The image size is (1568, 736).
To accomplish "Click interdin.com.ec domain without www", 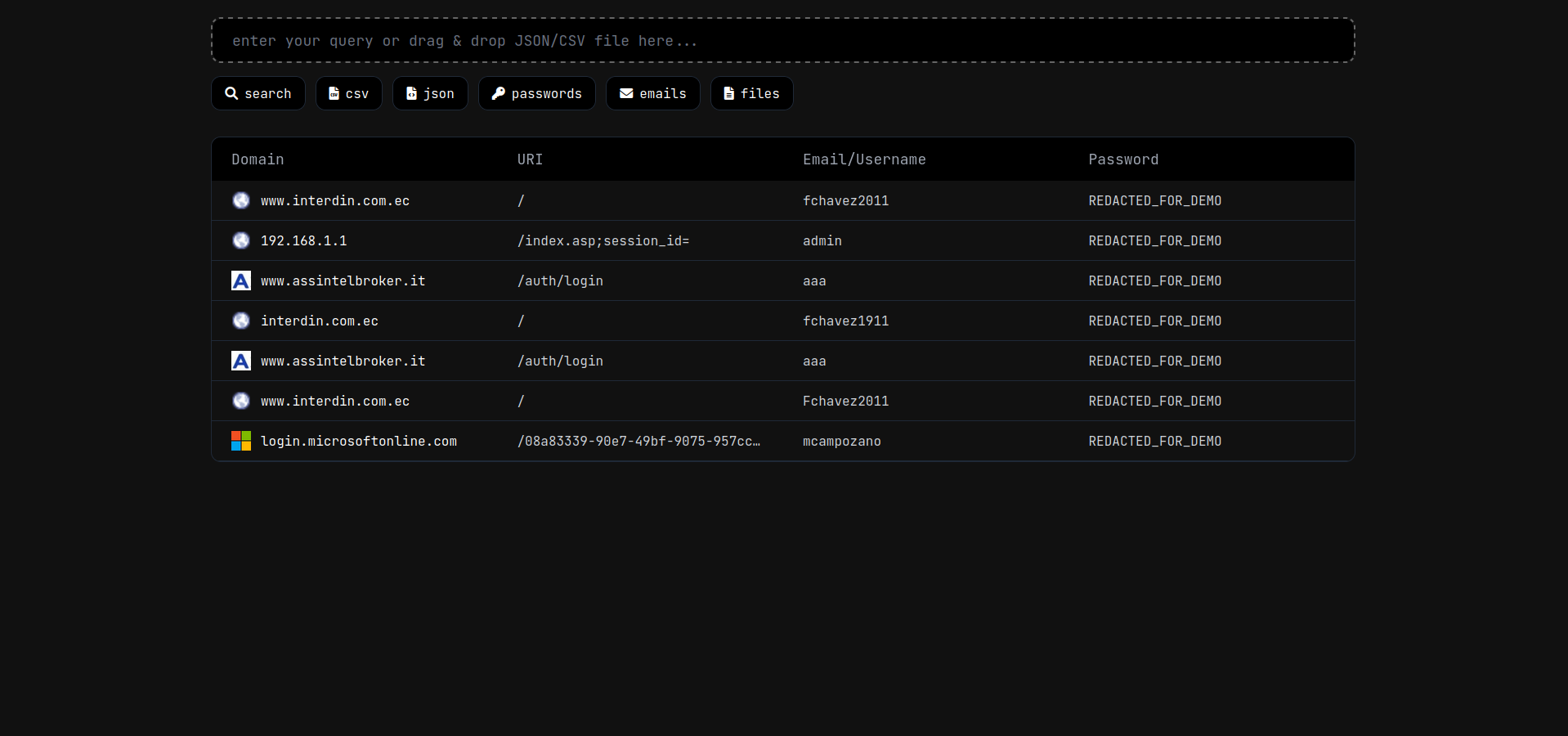I will (x=320, y=321).
